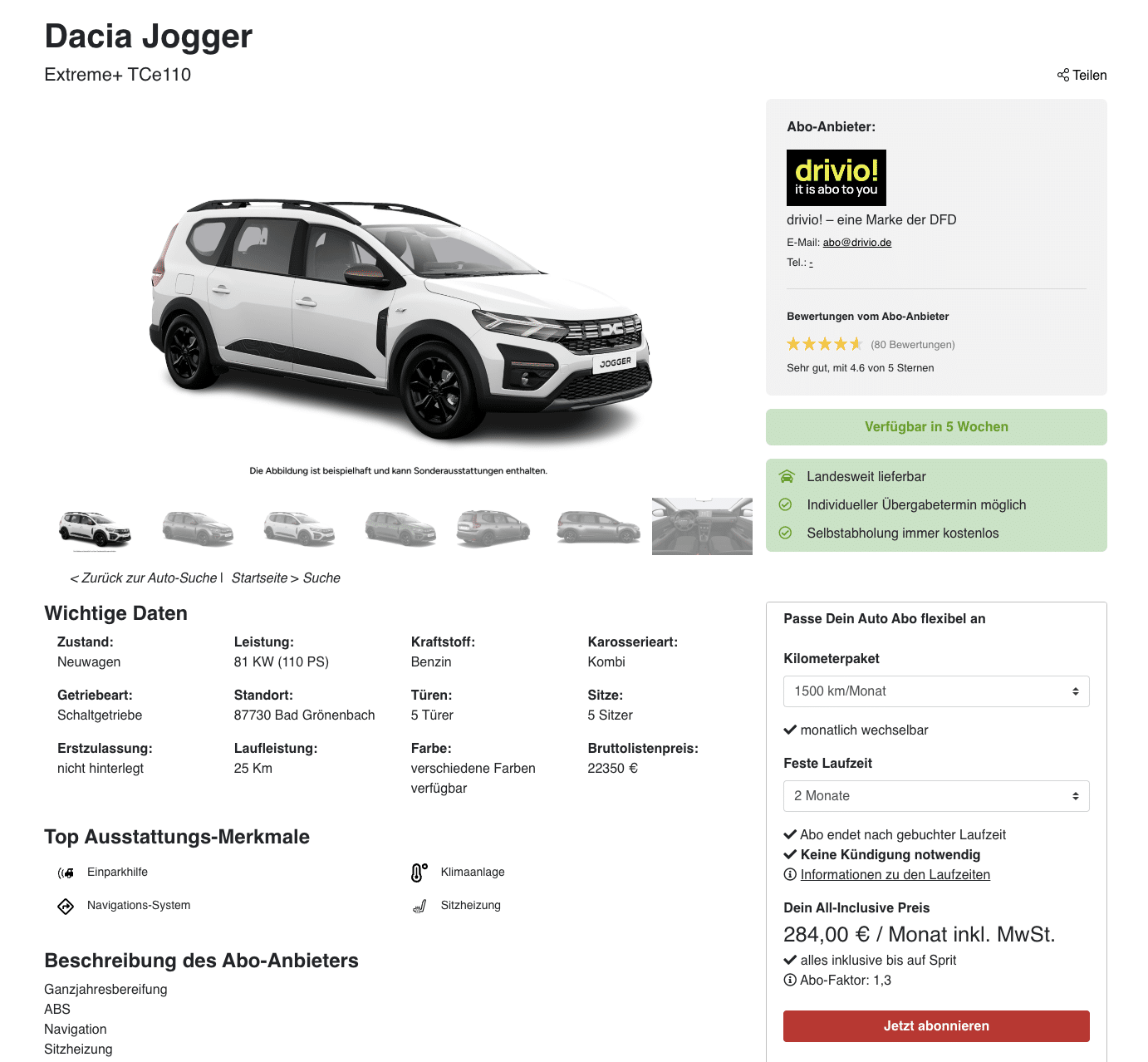
Task: Open the Feste Laufzeit dropdown
Action: pyautogui.click(x=936, y=796)
